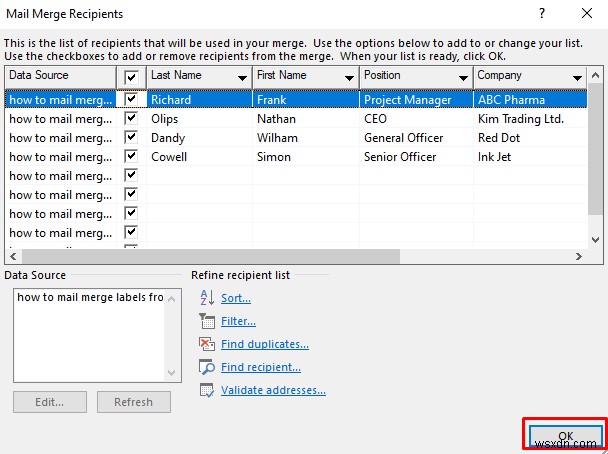Click the Find recipient magnifier icon
Viewport: 608px width, 454px height.
pyautogui.click(x=207, y=367)
